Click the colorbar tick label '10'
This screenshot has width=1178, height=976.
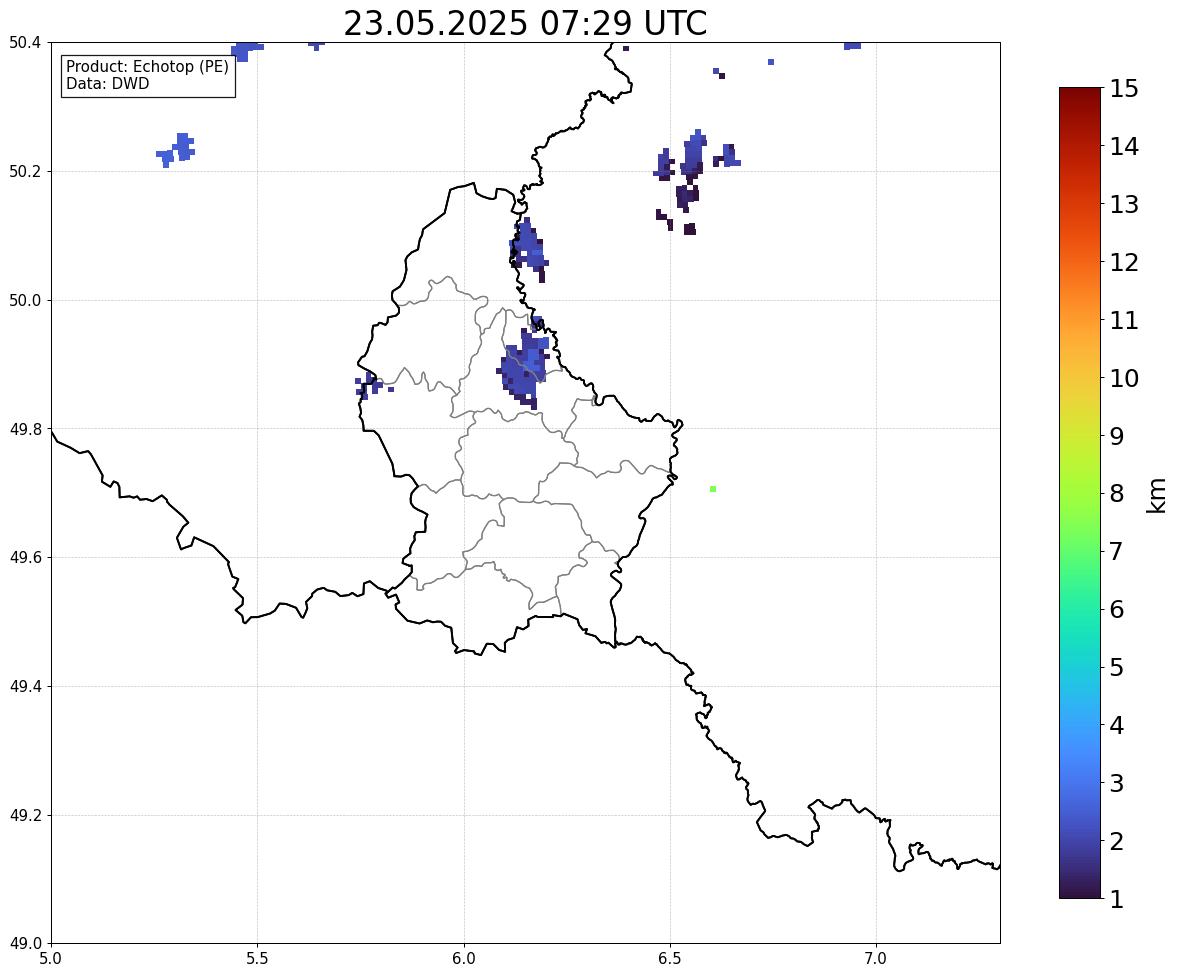pyautogui.click(x=1124, y=378)
